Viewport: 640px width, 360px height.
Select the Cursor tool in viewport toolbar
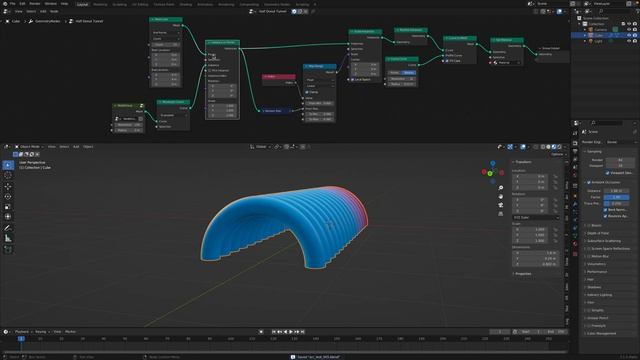[8, 176]
